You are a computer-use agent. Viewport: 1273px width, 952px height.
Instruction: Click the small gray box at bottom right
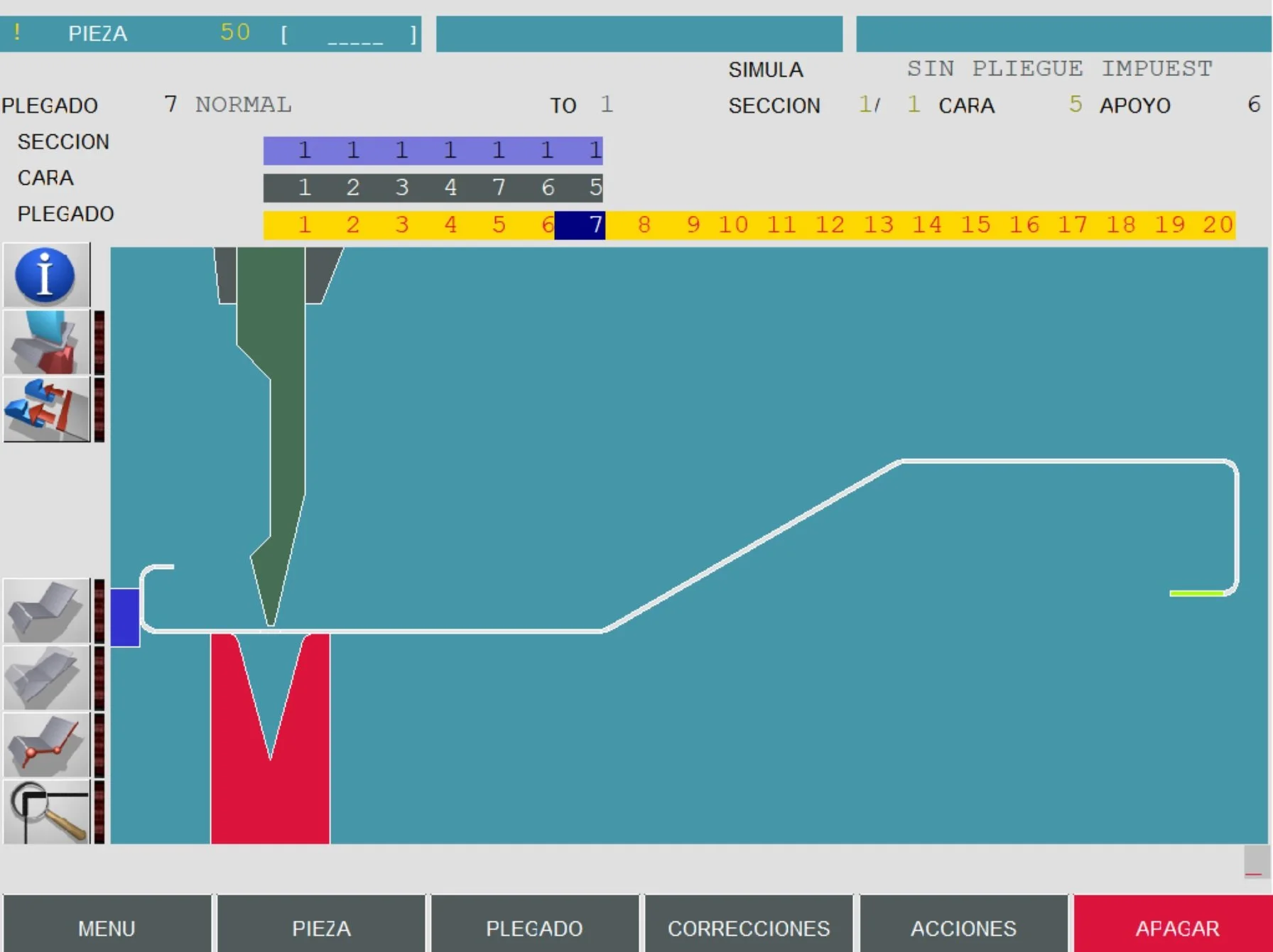[1256, 861]
